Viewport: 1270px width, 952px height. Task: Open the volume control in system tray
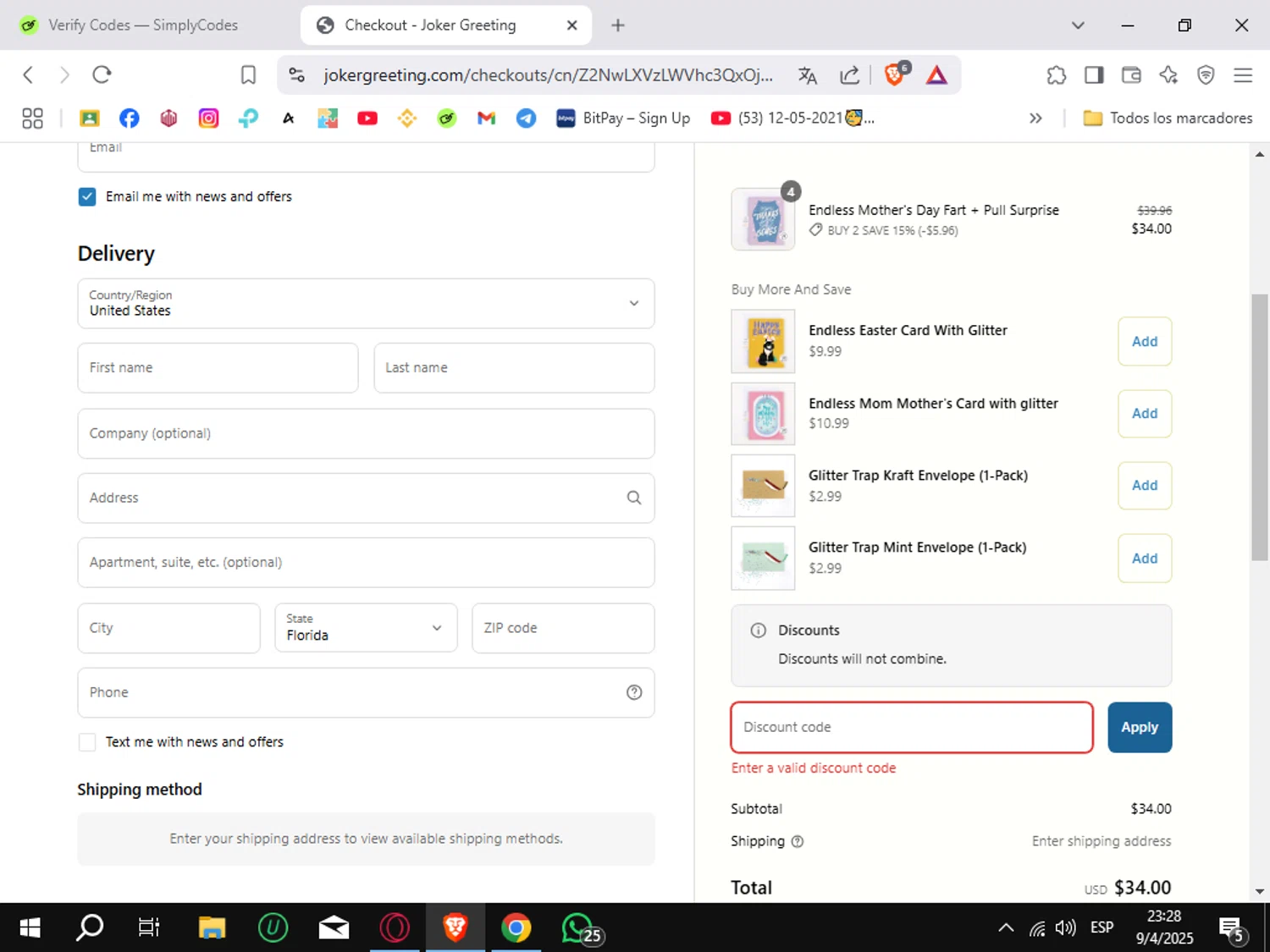1066,928
